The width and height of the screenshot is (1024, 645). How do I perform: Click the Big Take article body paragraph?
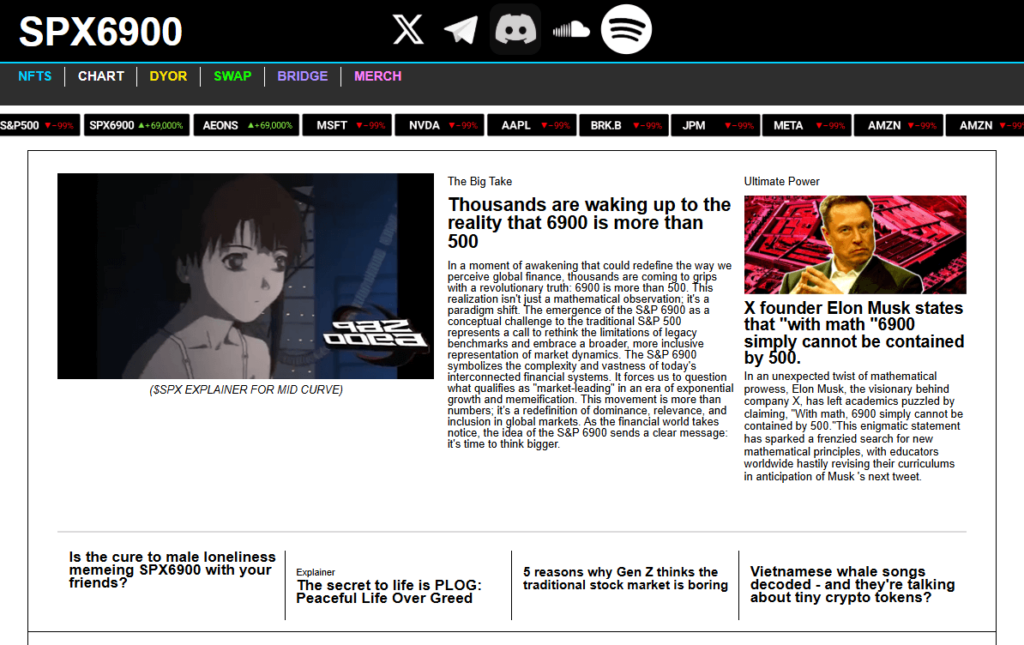590,354
